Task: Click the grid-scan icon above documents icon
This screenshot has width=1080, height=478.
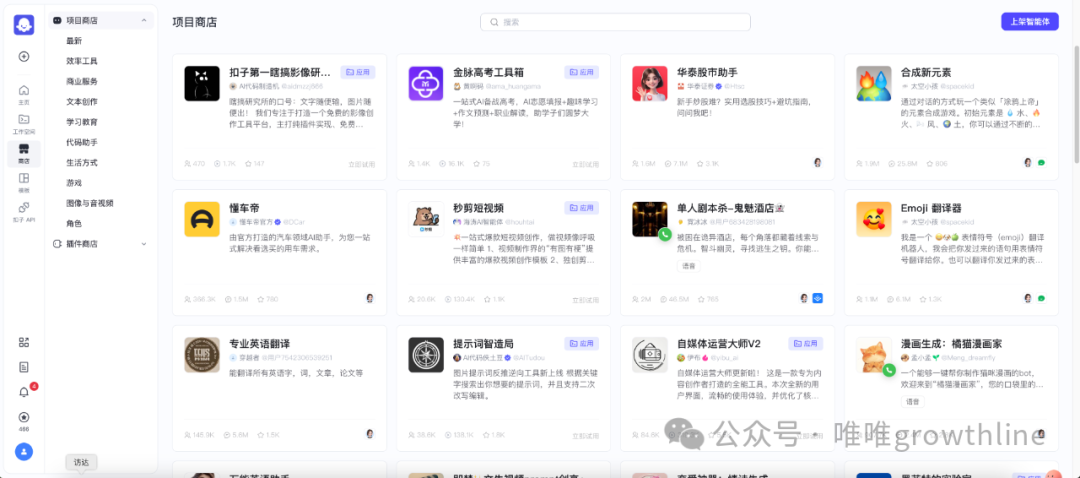Action: tap(23, 342)
